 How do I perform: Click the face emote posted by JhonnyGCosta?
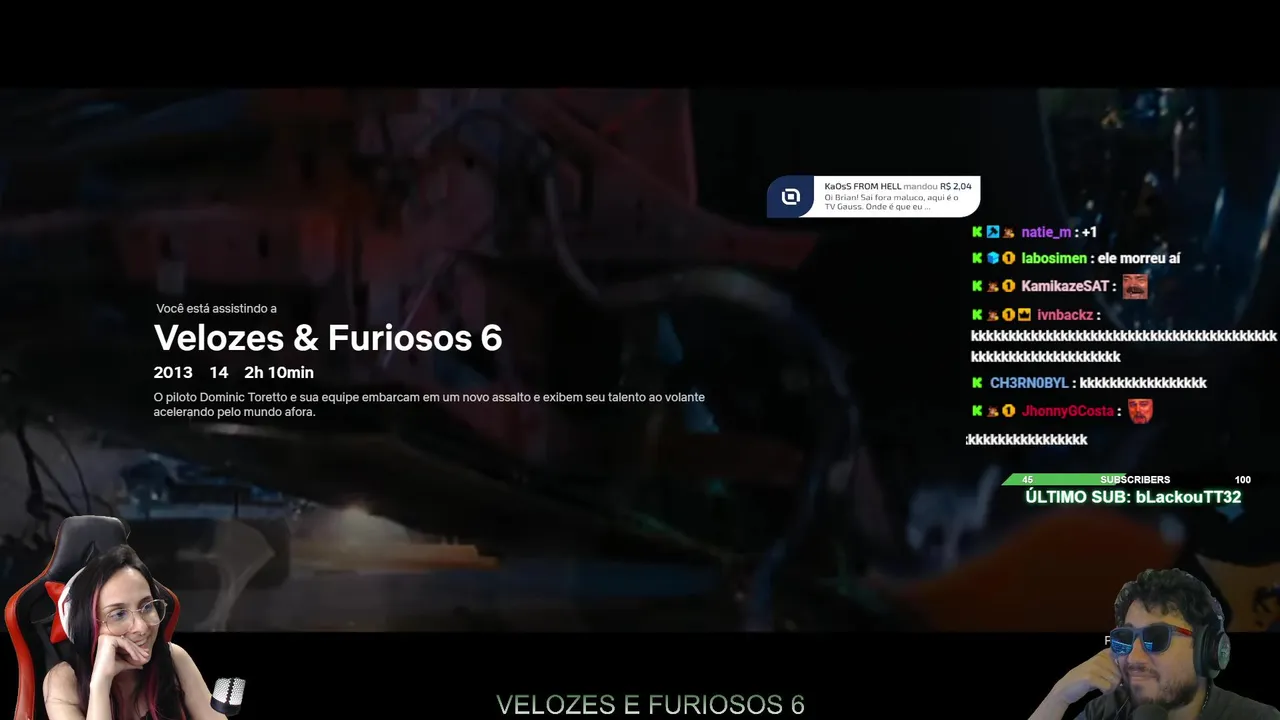(1140, 411)
